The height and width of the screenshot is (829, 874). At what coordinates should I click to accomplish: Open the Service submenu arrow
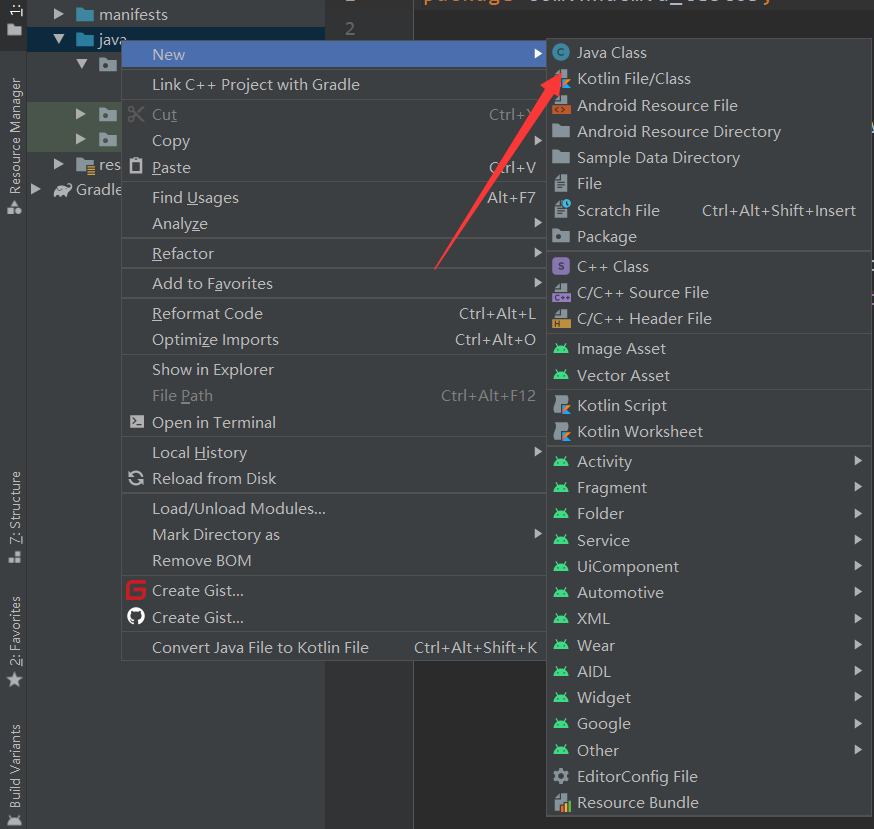pyautogui.click(x=858, y=539)
